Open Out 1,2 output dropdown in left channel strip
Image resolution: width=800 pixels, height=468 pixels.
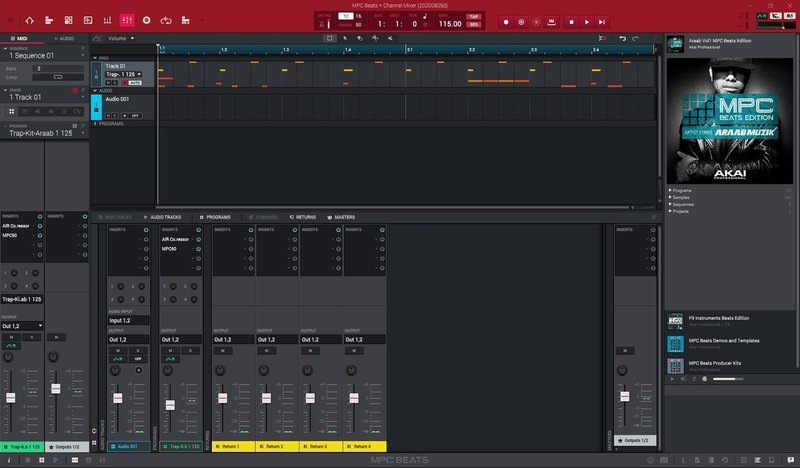click(22, 326)
